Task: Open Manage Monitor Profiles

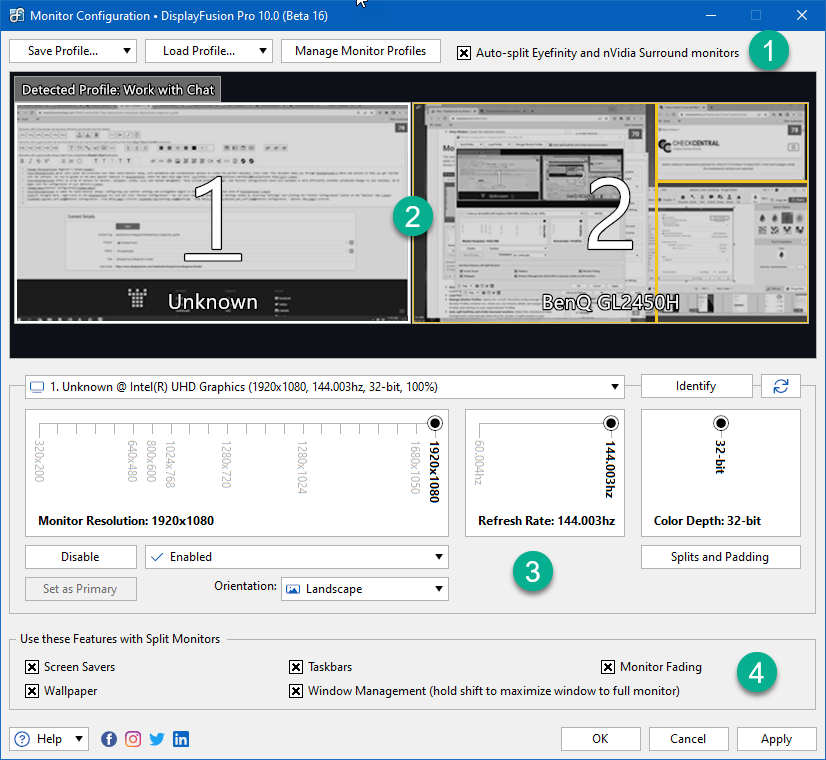Action: 361,51
